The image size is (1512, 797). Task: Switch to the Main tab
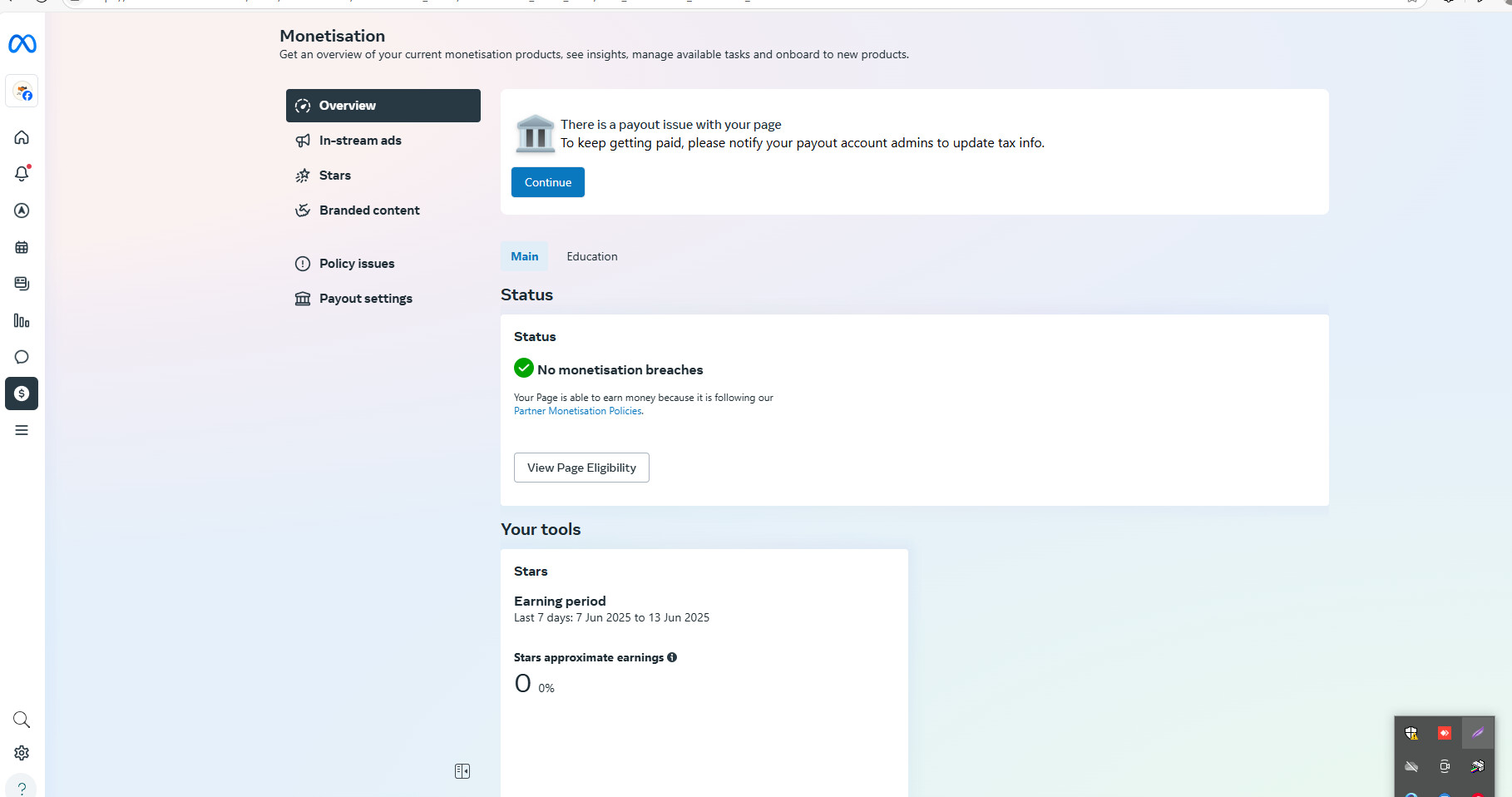525,256
